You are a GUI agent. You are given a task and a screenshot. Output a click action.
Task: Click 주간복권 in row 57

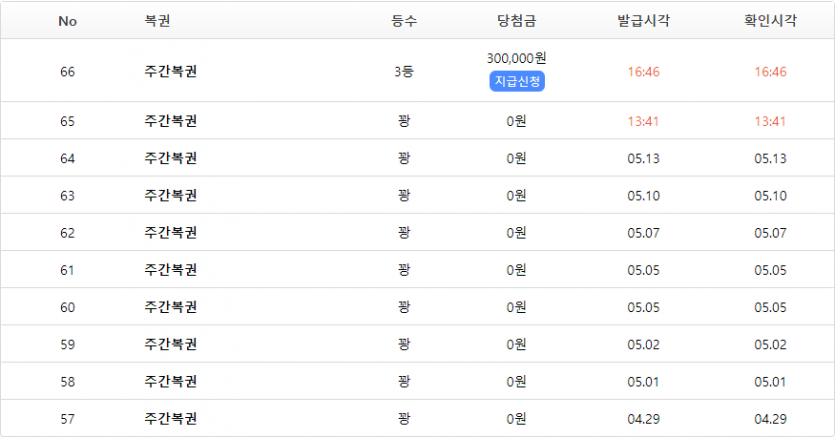(x=170, y=419)
